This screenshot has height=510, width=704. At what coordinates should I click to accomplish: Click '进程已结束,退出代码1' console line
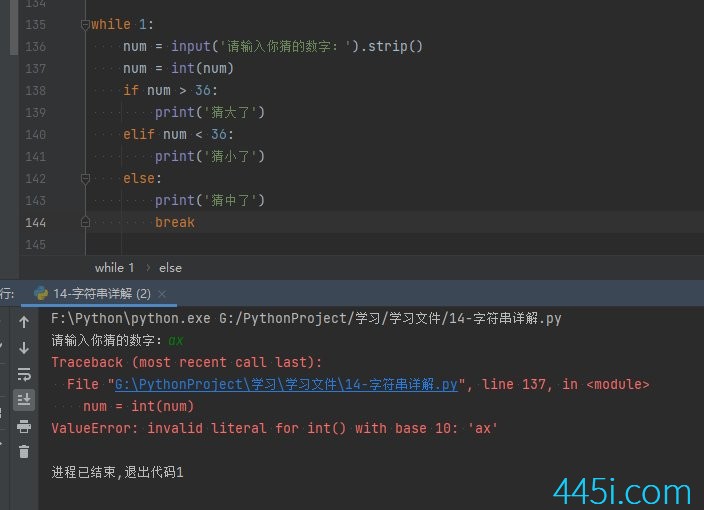click(x=118, y=472)
